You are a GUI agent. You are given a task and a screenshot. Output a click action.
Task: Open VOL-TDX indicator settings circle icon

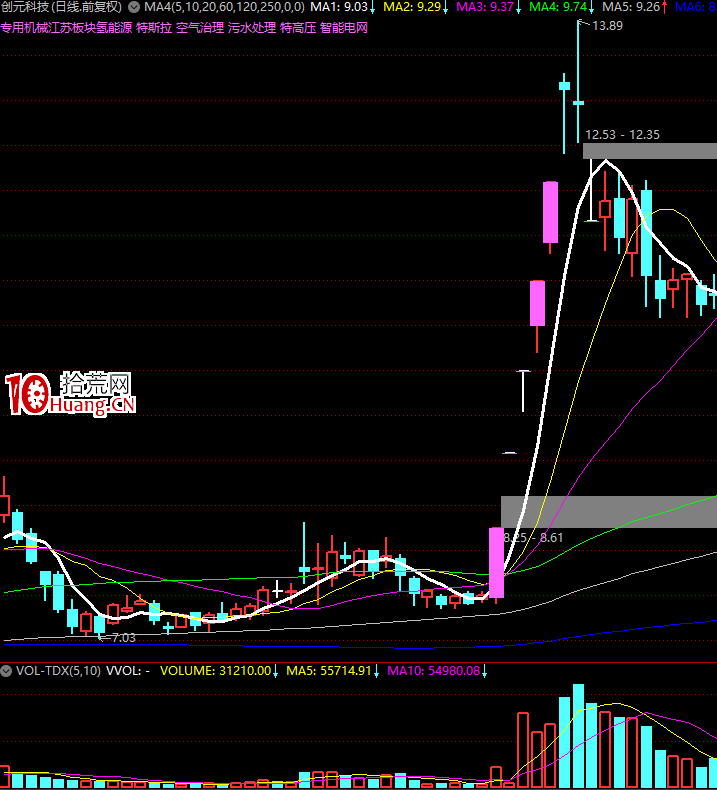pyautogui.click(x=6, y=671)
